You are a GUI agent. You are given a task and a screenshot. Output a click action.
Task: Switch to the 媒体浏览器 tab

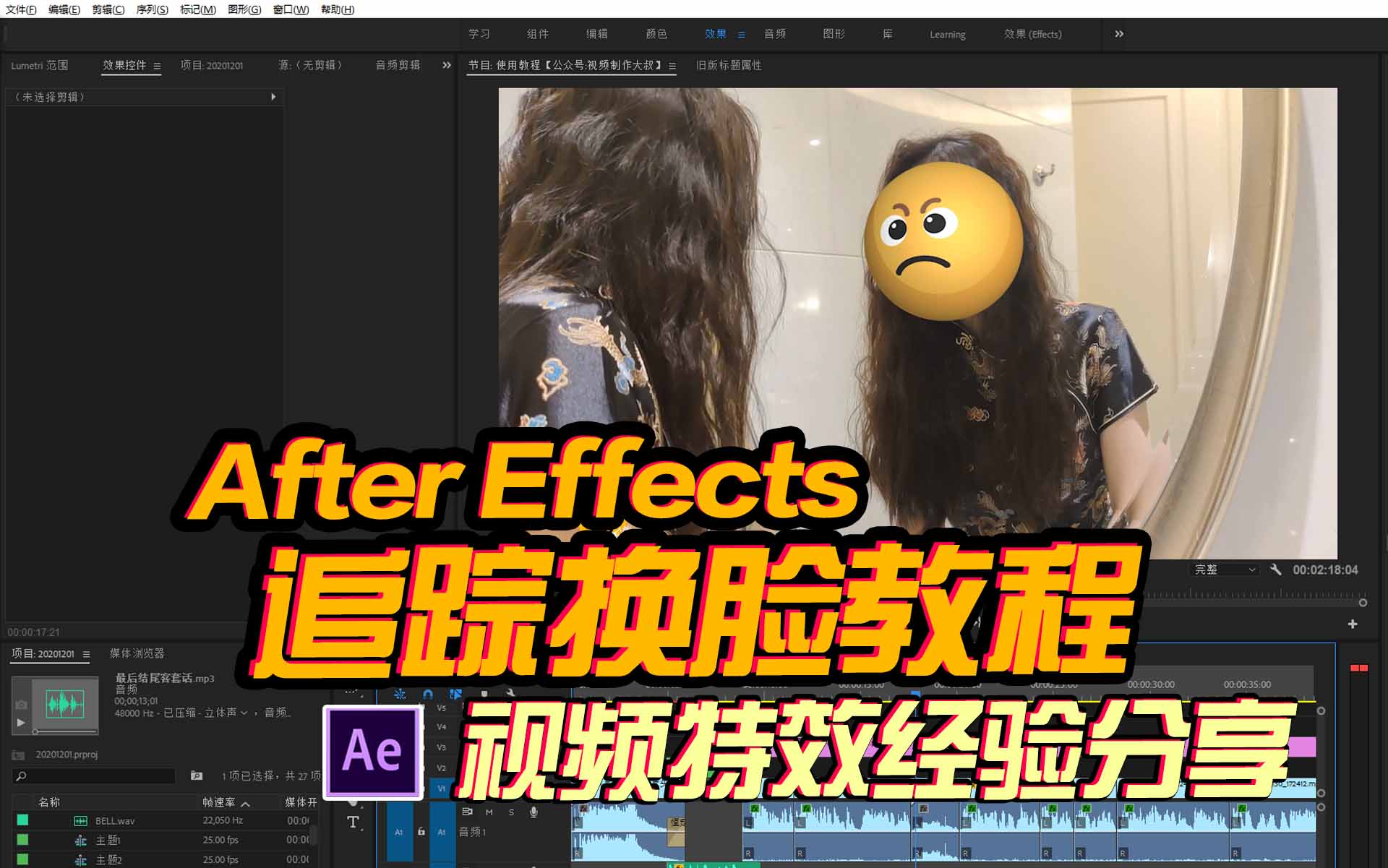point(137,653)
